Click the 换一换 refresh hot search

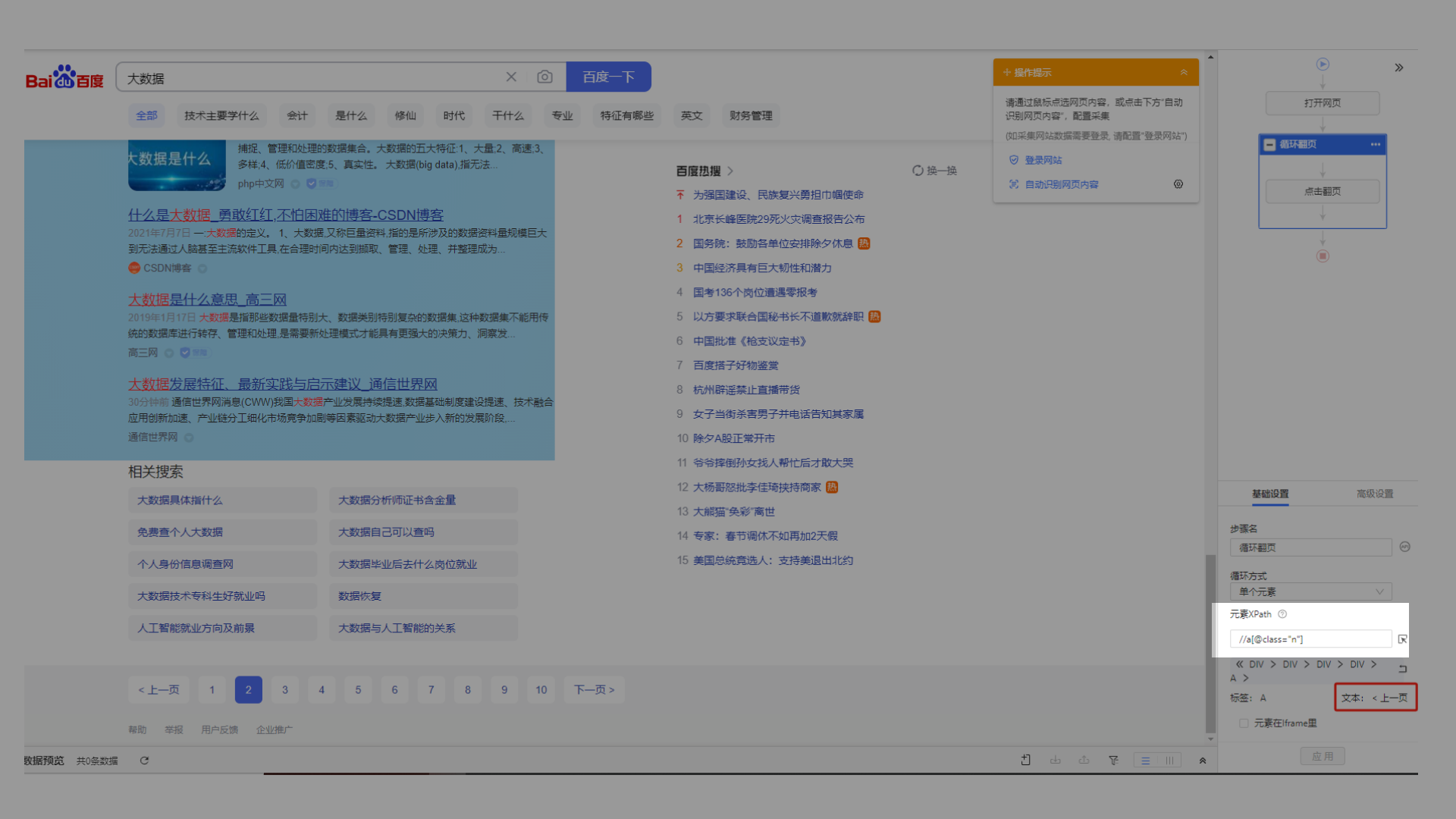(935, 171)
